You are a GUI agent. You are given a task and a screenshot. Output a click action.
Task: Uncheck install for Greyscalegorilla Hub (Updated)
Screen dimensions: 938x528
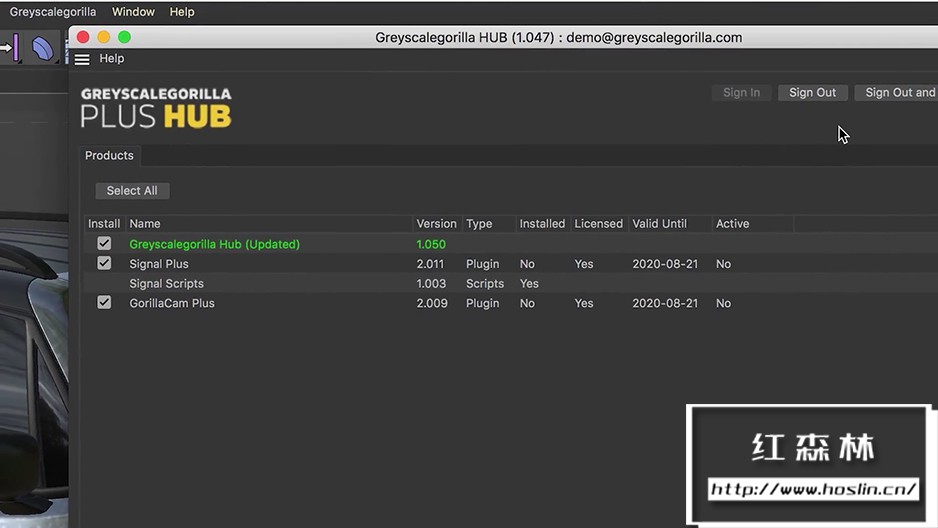point(104,243)
